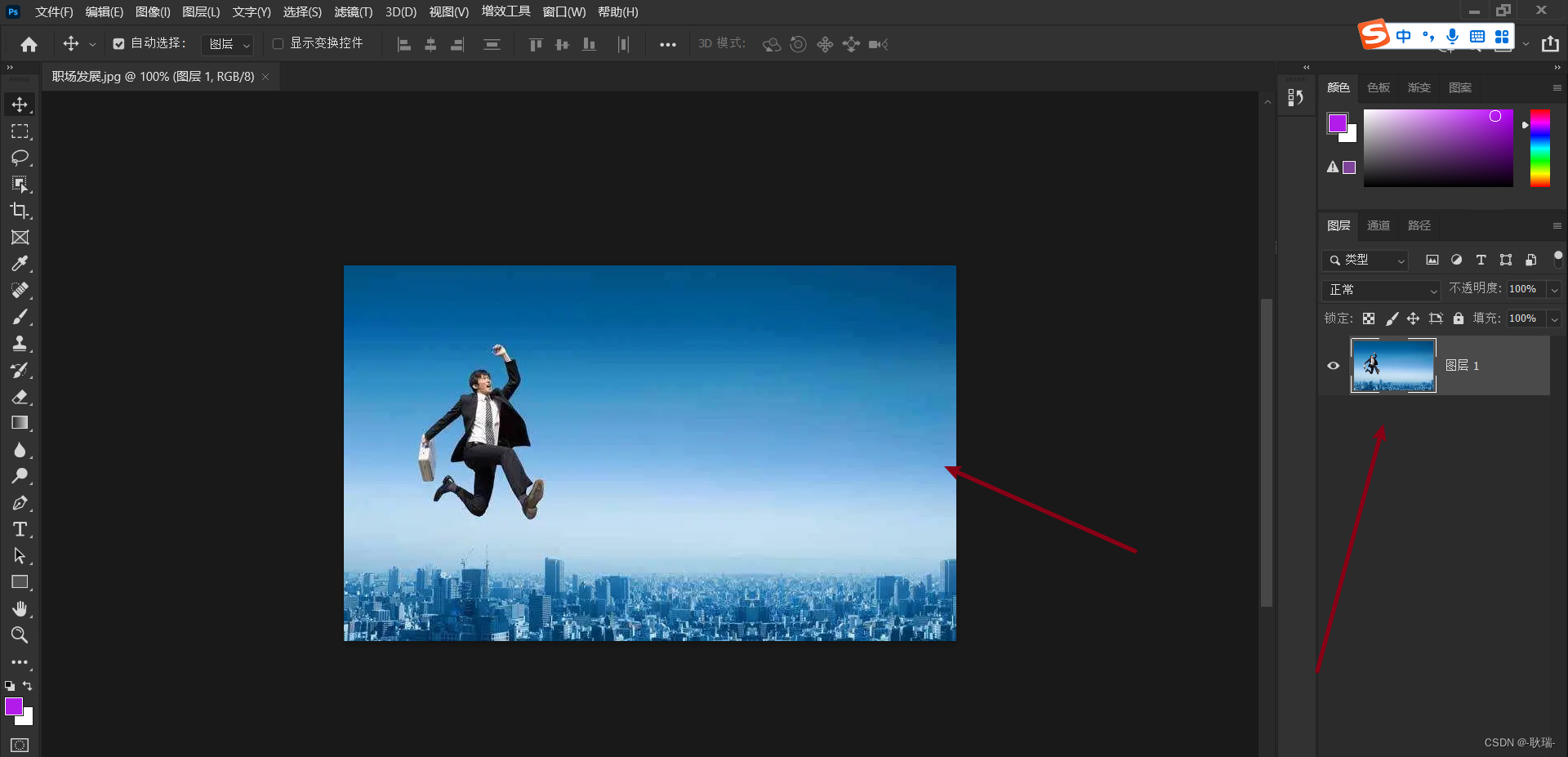Open the 类型 layer filter dropdown
The width and height of the screenshot is (1568, 757).
coord(1365,260)
